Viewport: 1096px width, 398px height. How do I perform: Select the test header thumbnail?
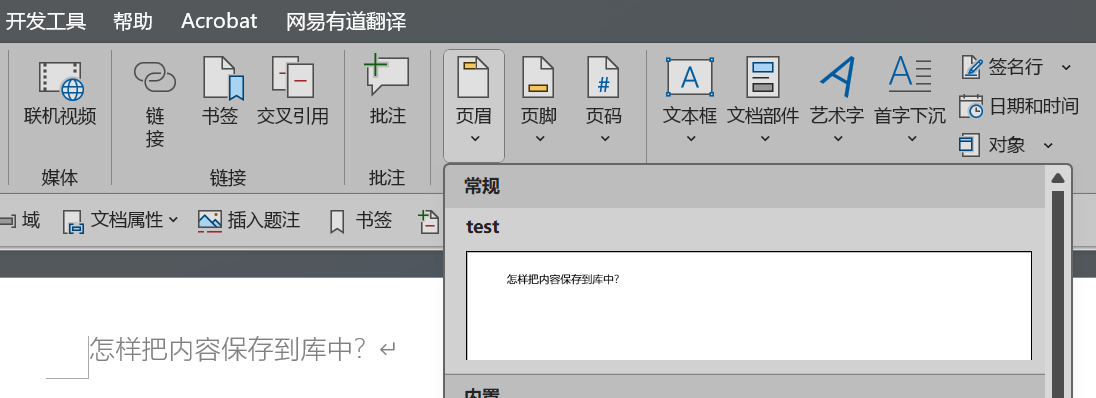point(749,305)
